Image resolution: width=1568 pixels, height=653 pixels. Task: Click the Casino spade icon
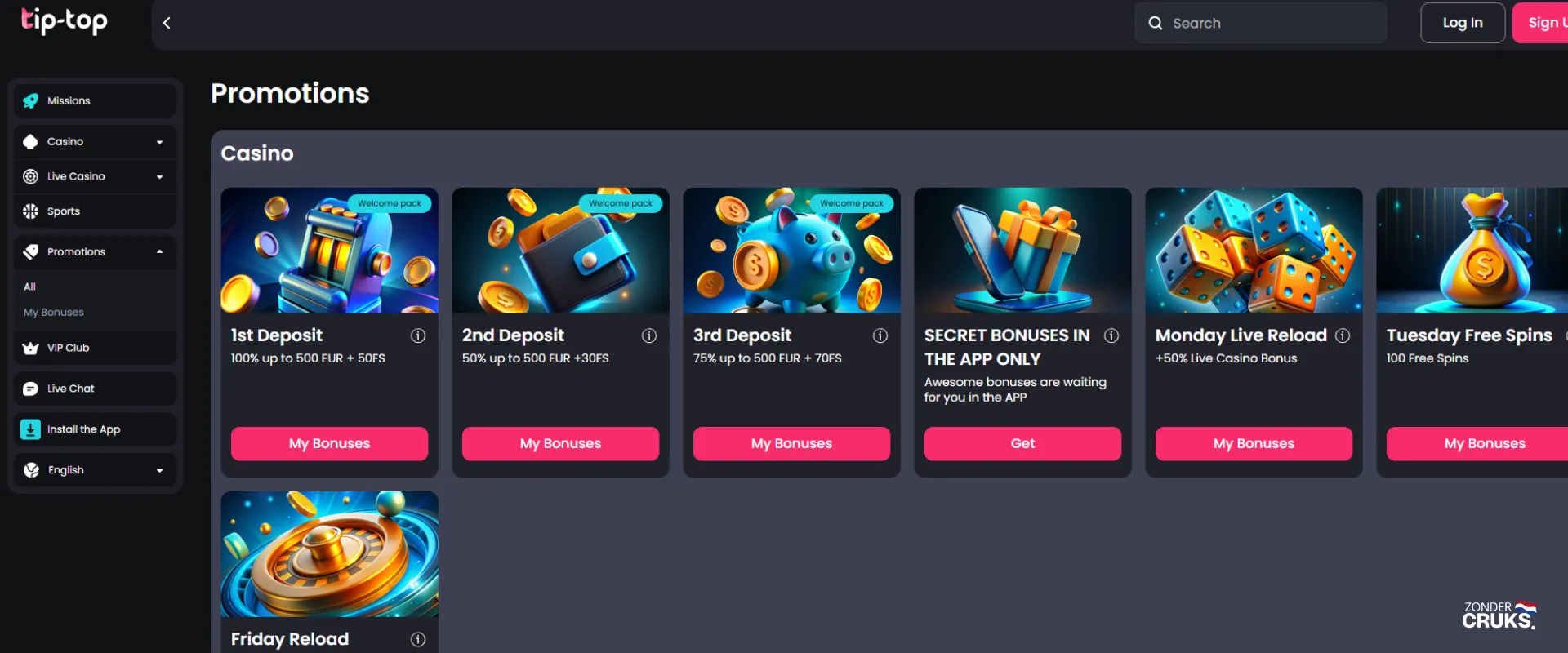[30, 141]
